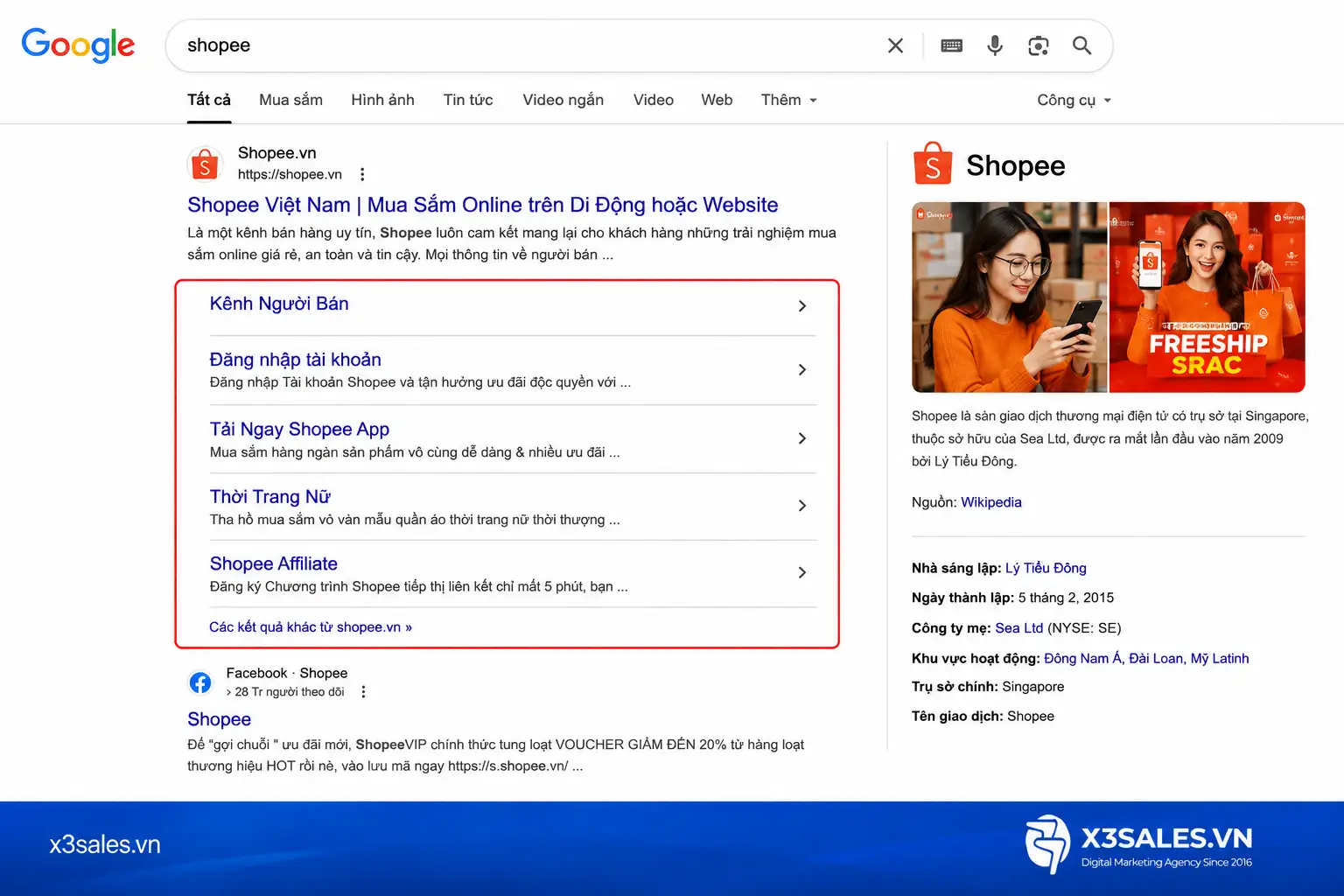Image resolution: width=1344 pixels, height=896 pixels.
Task: Open the Facebook Shopee result title link
Action: click(x=219, y=719)
